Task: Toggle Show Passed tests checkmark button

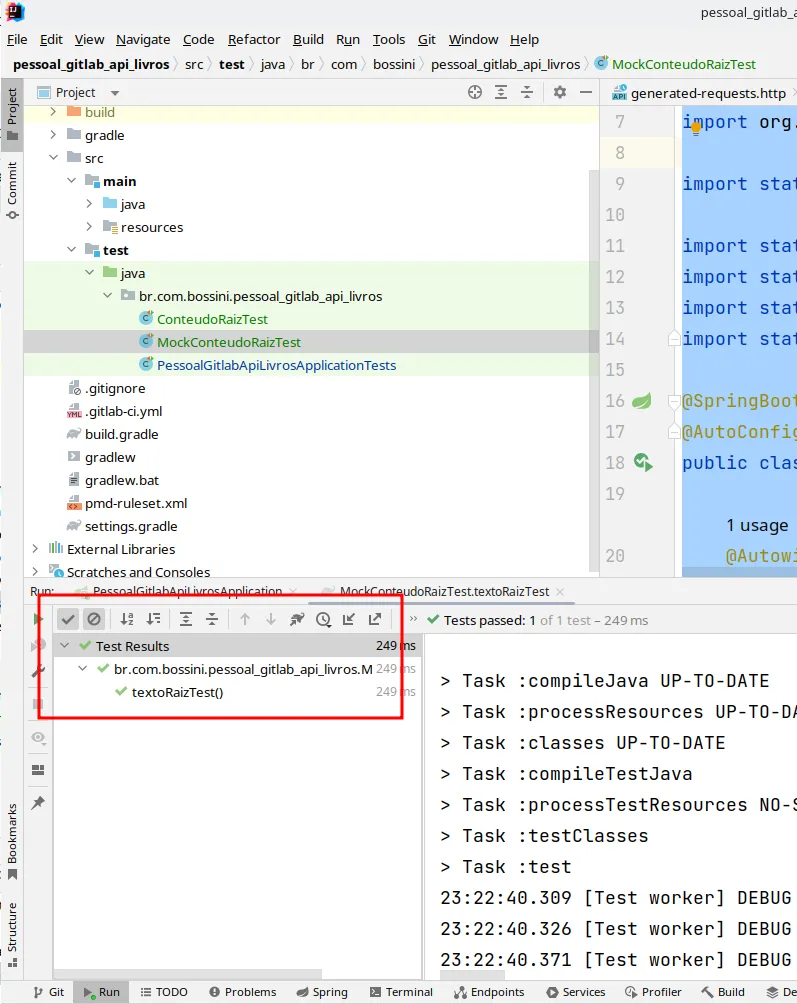Action: [x=68, y=619]
